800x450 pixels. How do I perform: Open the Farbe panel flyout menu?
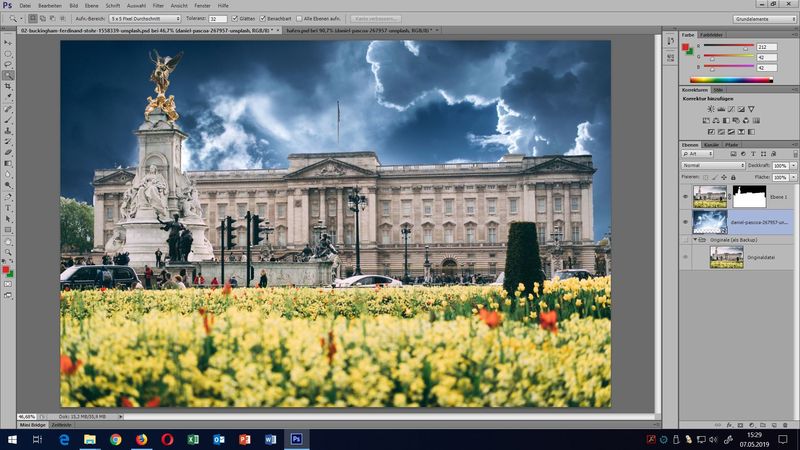coord(794,35)
